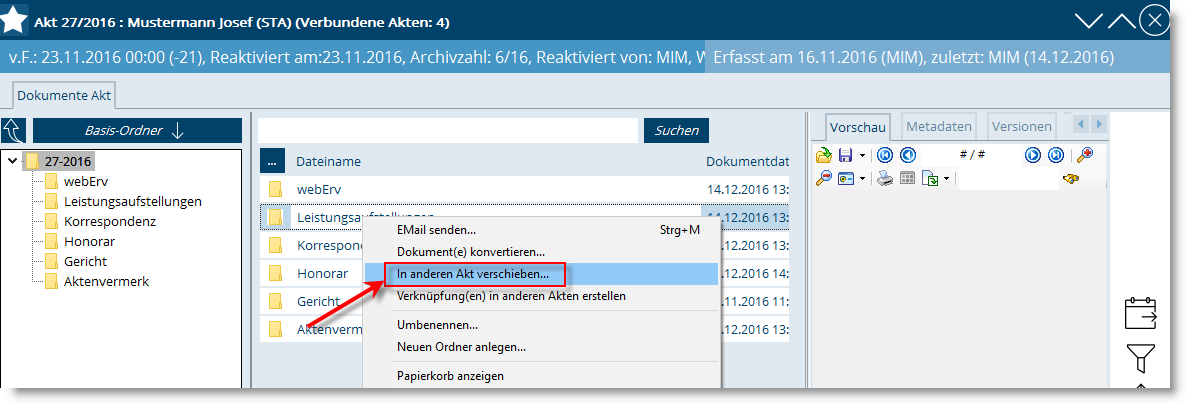1186x404 pixels.
Task: Click the funnel filter icon on the right sidebar
Action: 1140,358
